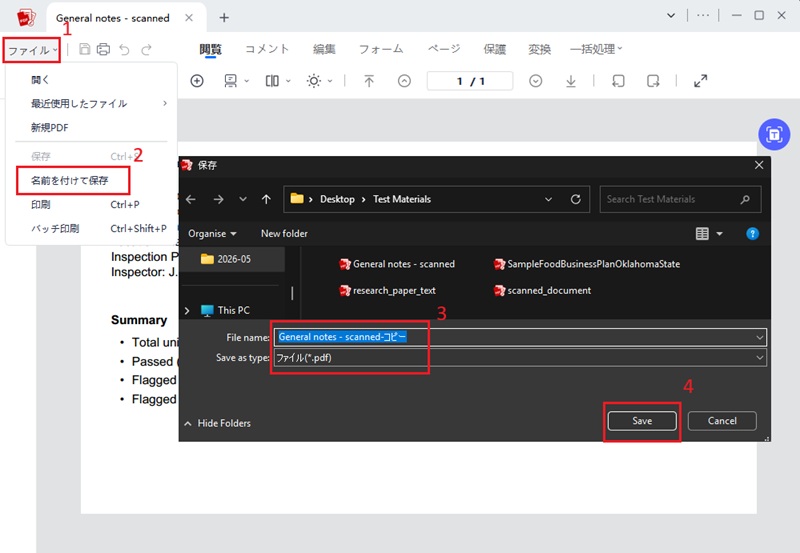Switch to the 変換 tab
The width and height of the screenshot is (800, 553).
point(539,49)
